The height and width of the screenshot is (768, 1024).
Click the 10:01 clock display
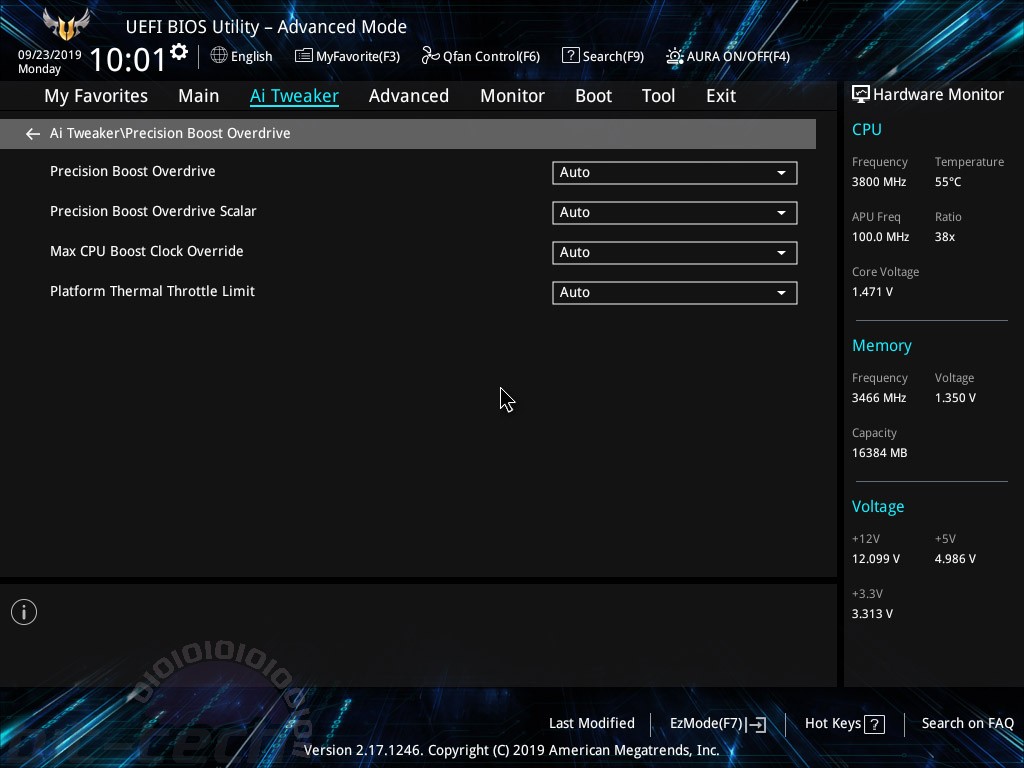pyautogui.click(x=128, y=59)
